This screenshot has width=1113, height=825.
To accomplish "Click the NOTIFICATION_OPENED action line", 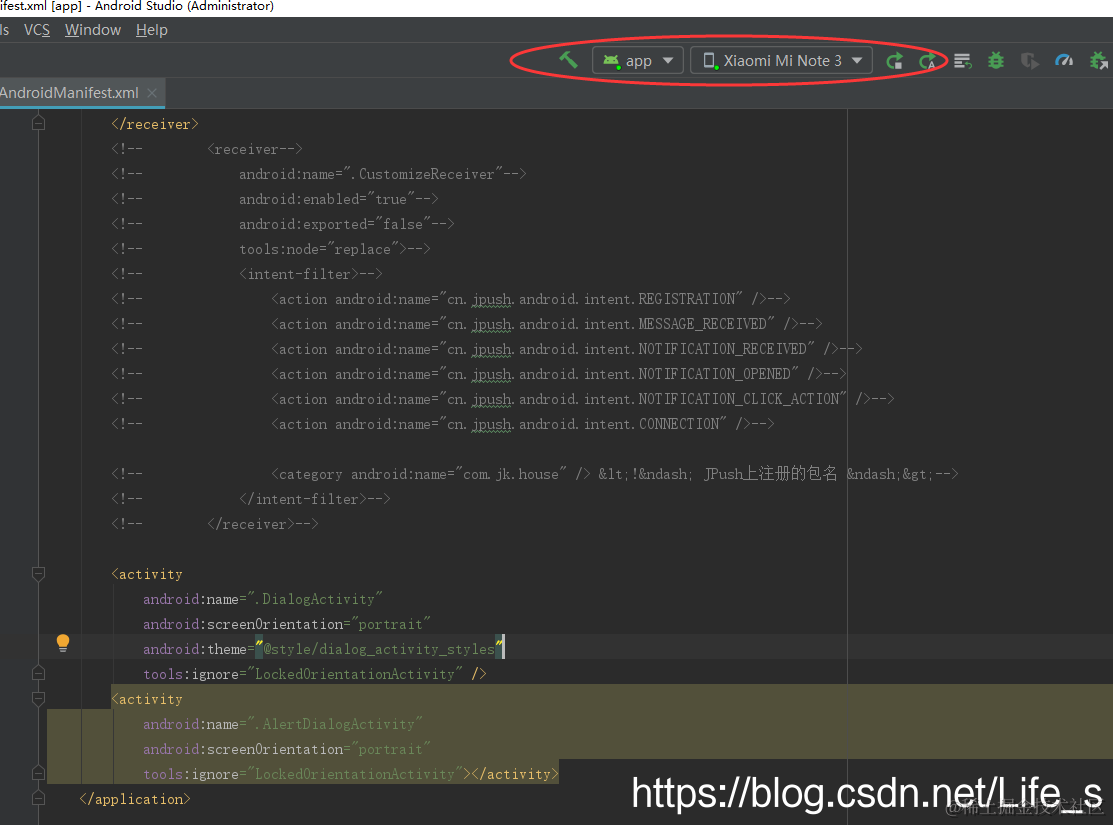I will tap(478, 374).
